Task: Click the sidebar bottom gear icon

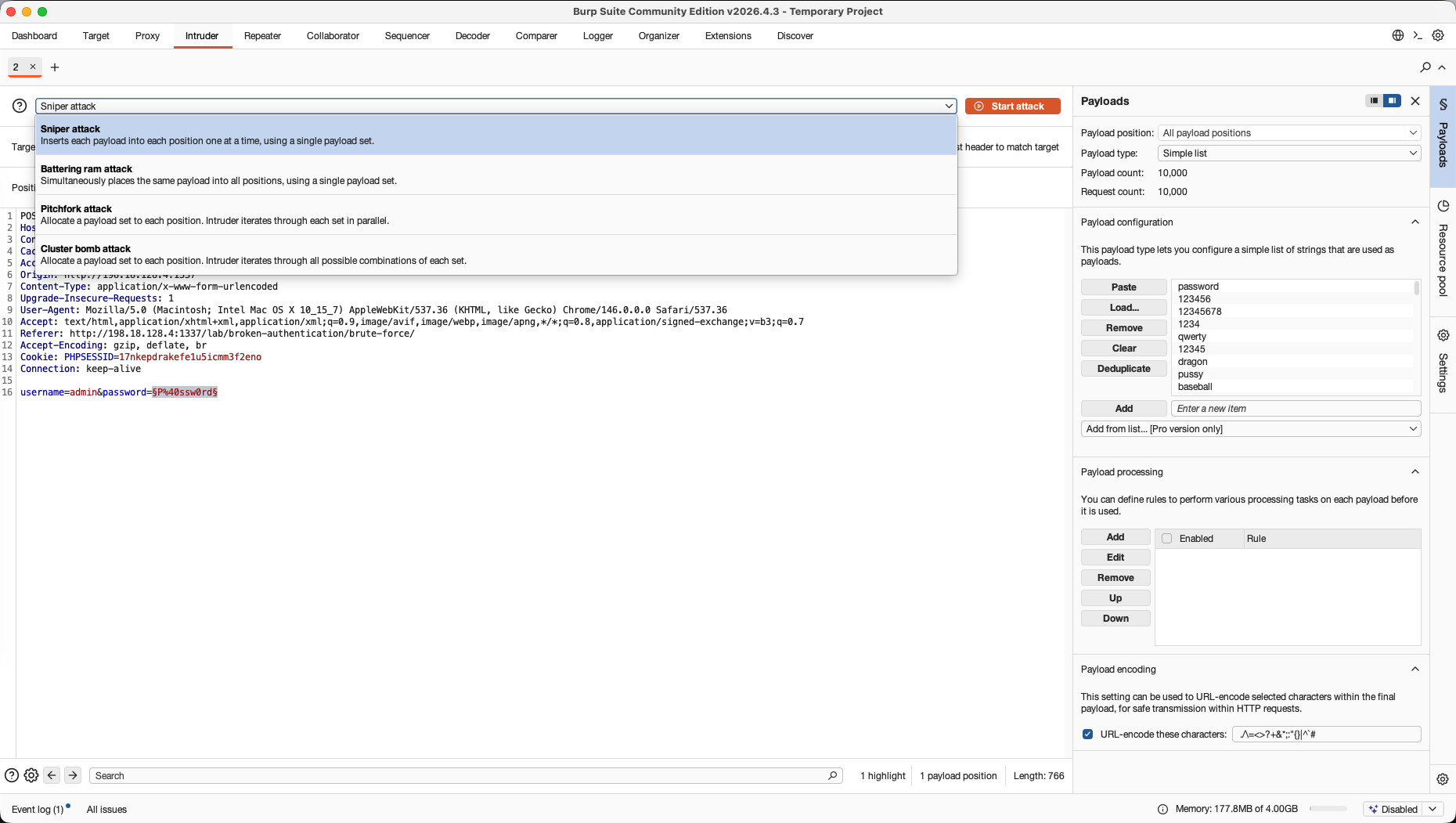Action: click(1443, 779)
